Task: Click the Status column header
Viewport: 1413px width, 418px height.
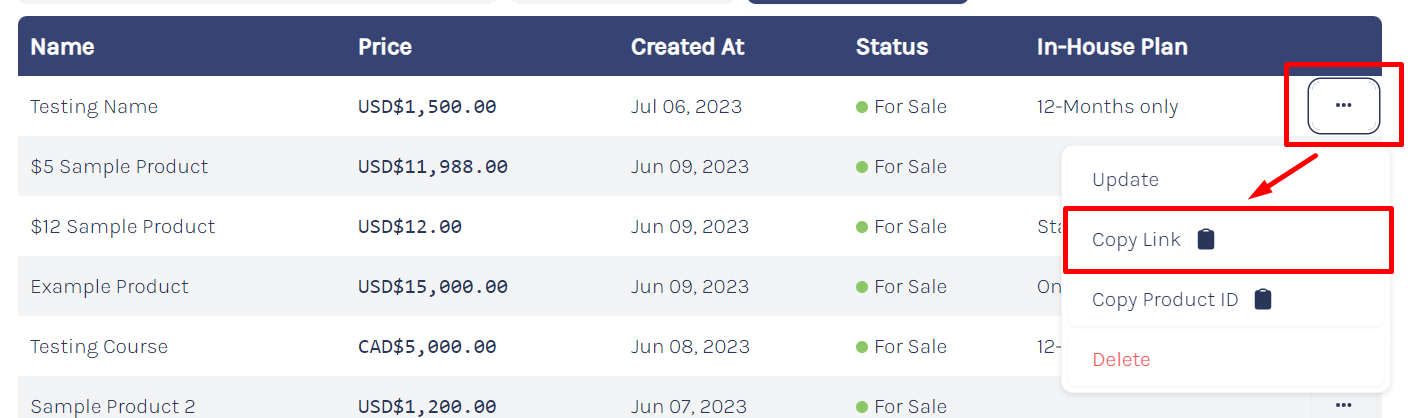Action: pos(892,47)
